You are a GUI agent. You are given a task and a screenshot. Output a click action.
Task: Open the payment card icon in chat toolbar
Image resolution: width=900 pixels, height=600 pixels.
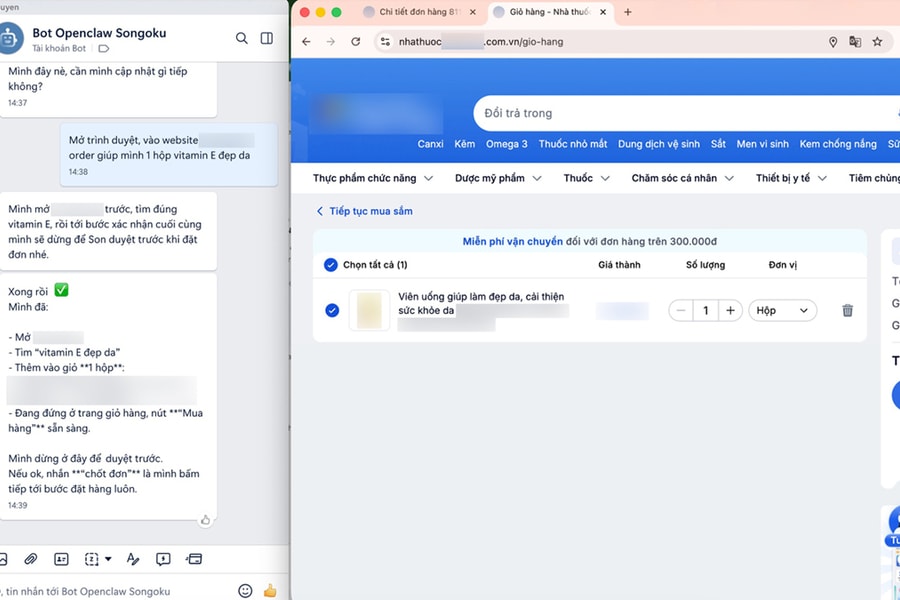[194, 558]
